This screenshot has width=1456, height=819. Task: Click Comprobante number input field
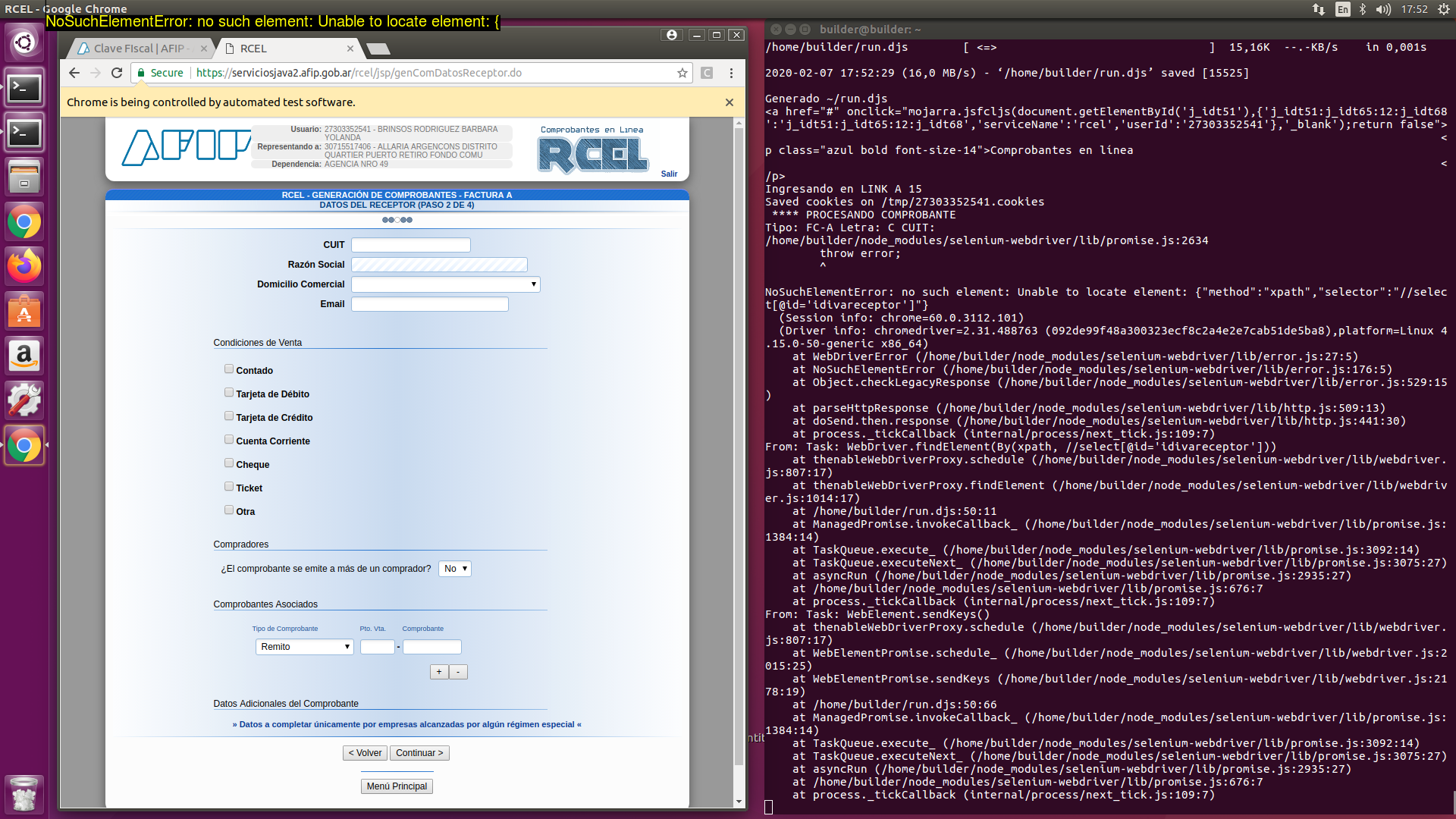(x=431, y=647)
